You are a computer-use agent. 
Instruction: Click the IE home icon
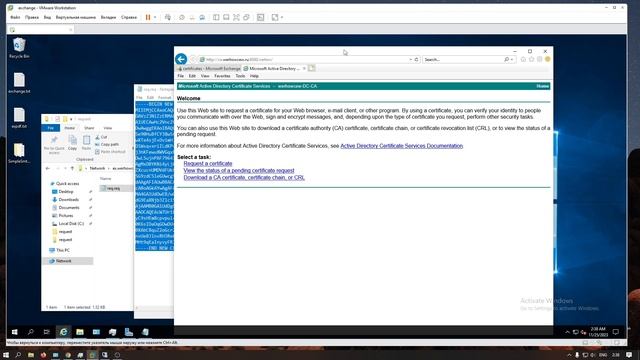pyautogui.click(x=523, y=59)
